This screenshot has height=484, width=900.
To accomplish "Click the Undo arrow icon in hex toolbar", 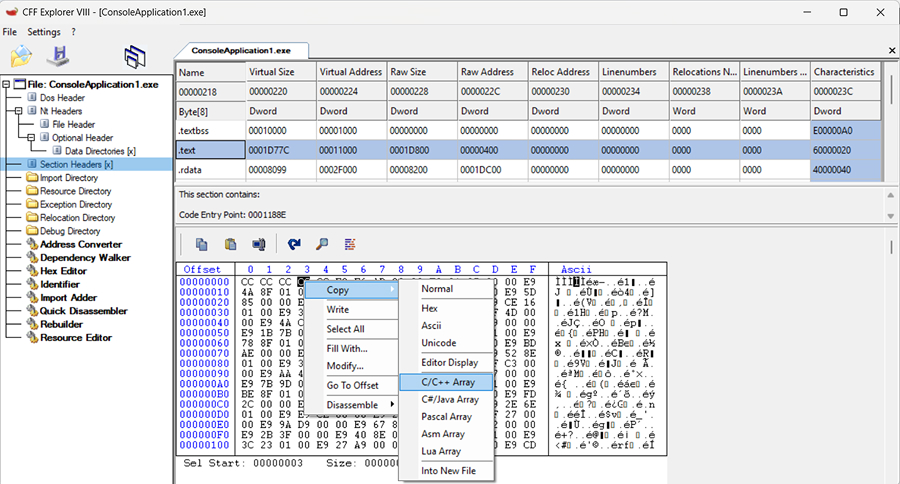I will coord(294,245).
